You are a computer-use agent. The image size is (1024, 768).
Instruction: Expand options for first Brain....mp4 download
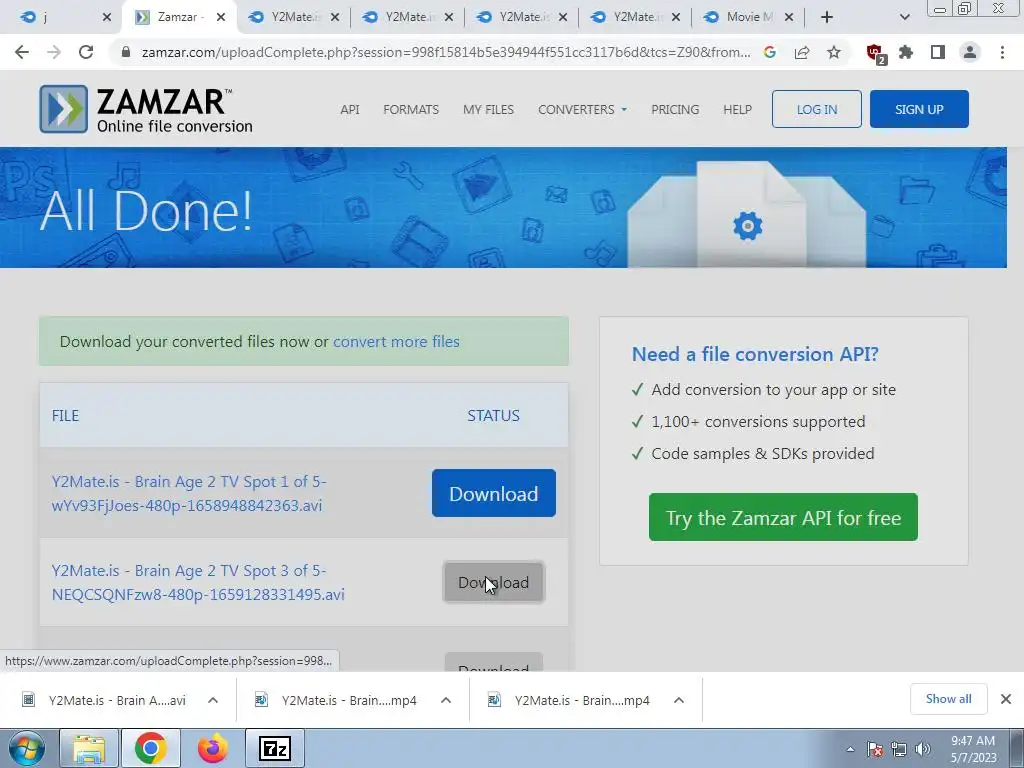tap(446, 700)
